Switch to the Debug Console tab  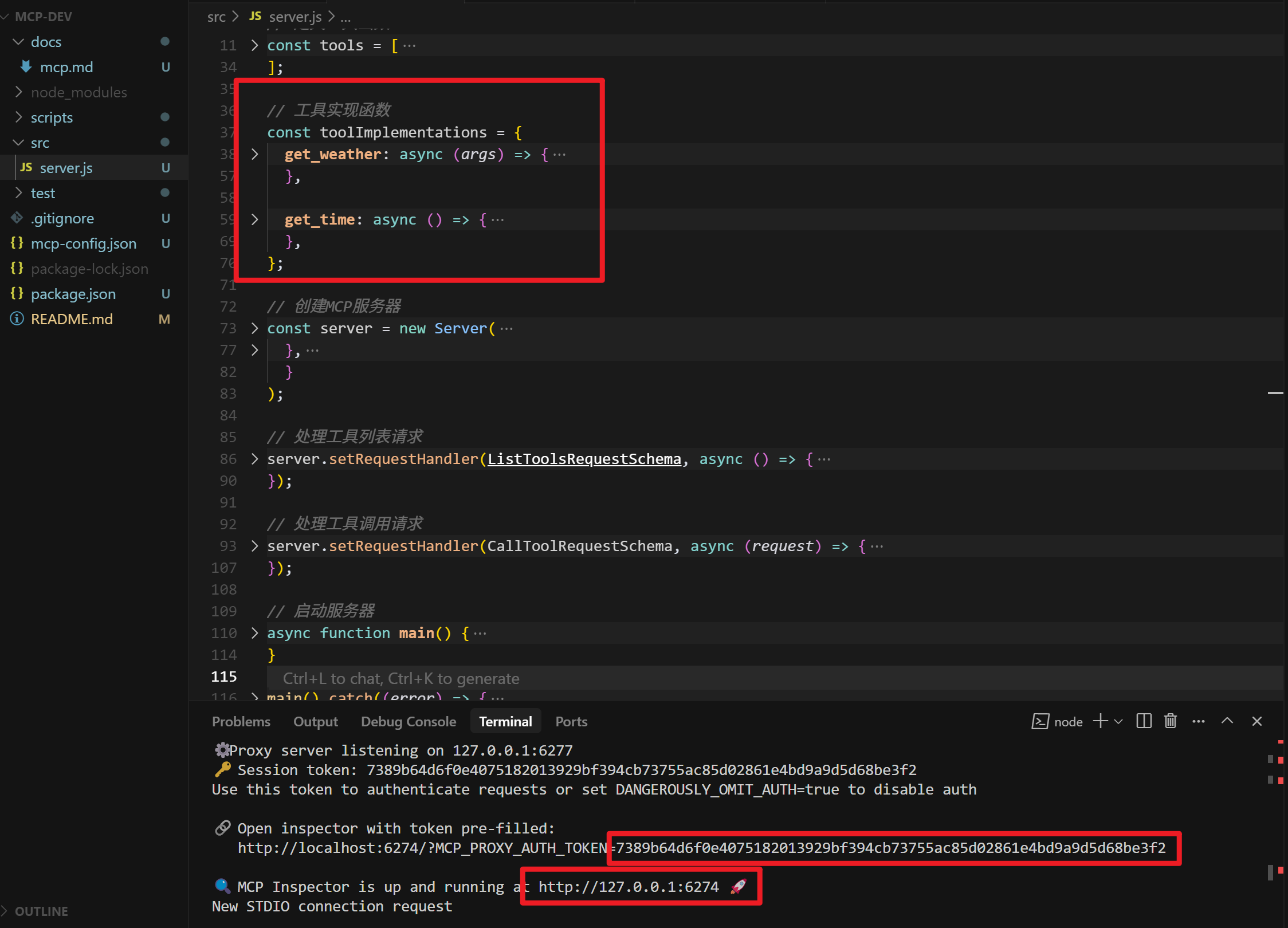point(408,721)
